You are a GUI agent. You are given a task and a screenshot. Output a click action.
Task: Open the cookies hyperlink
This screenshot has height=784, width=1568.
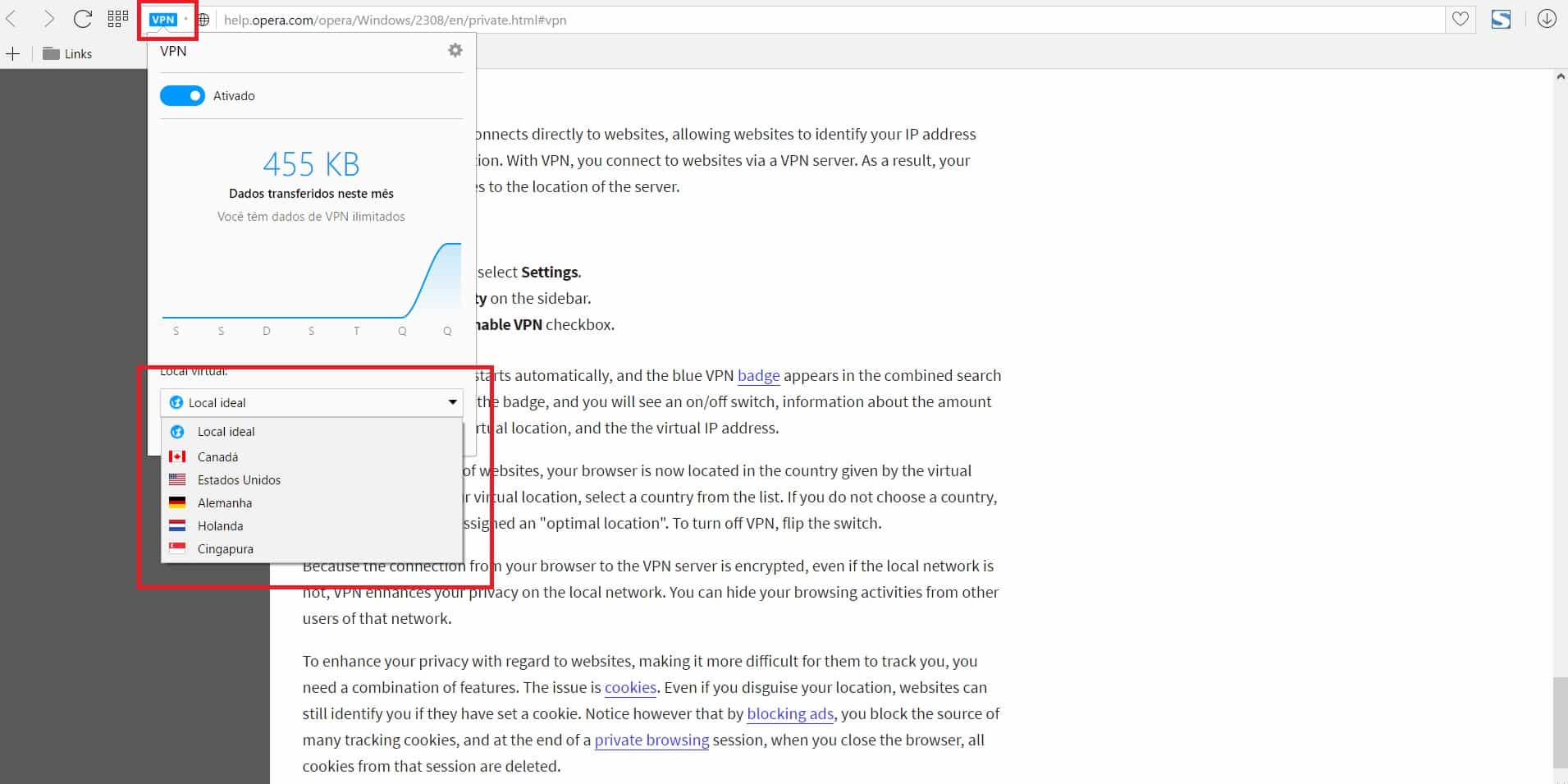pos(630,688)
